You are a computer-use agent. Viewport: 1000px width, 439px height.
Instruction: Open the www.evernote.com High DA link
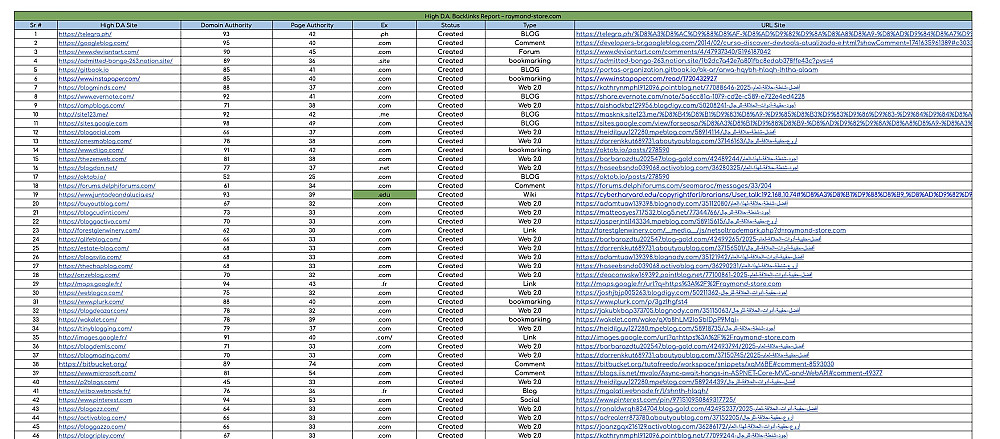click(96, 97)
